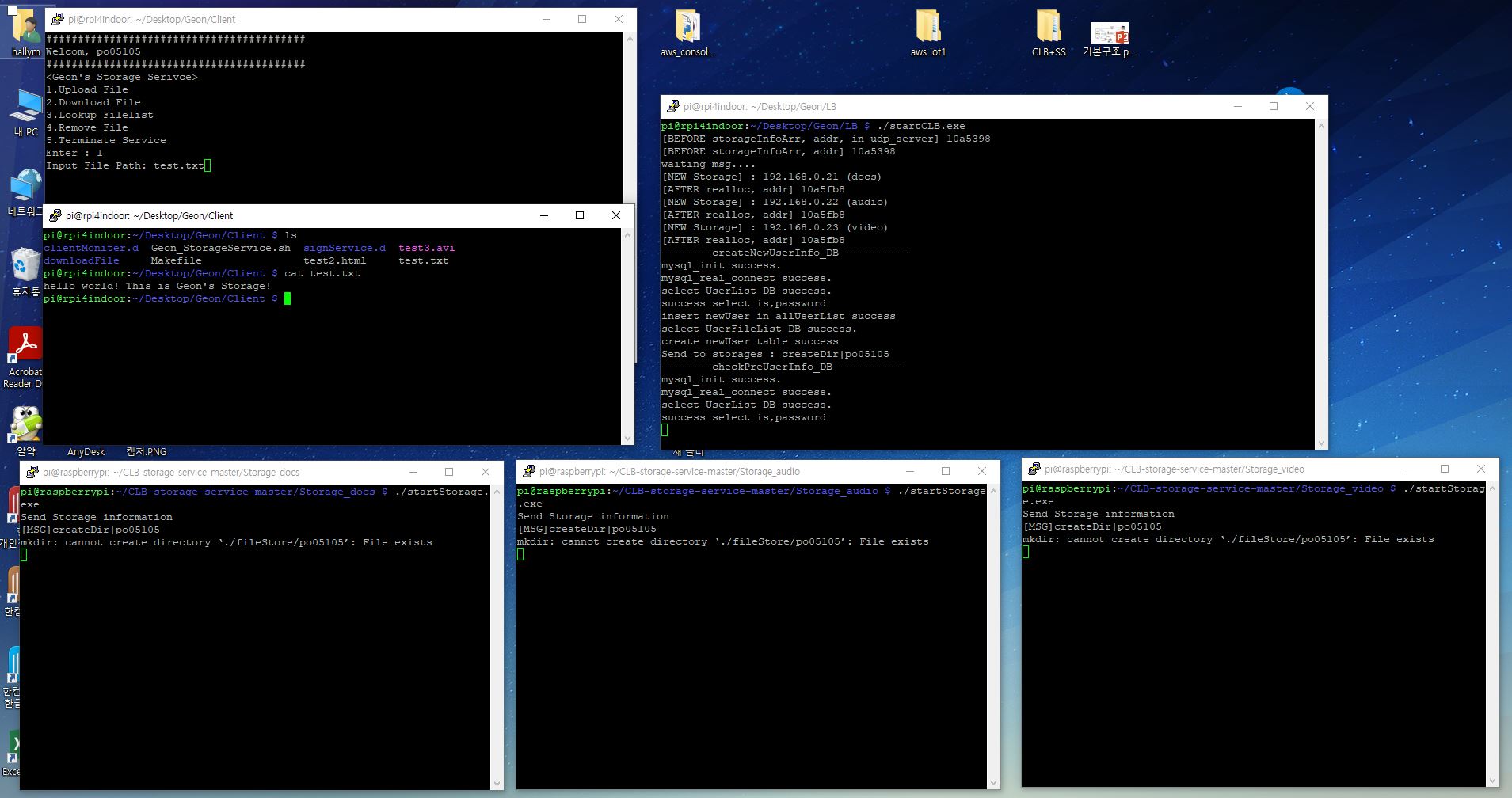Image resolution: width=1512 pixels, height=798 pixels.
Task: Minimize the Storage_docs terminal window
Action: pos(413,472)
